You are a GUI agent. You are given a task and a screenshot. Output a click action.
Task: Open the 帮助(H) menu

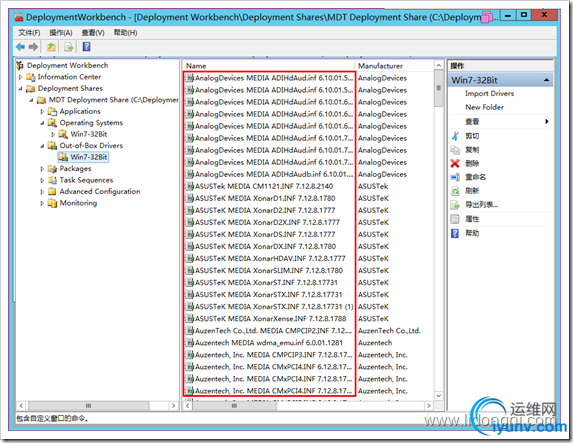pyautogui.click(x=125, y=33)
